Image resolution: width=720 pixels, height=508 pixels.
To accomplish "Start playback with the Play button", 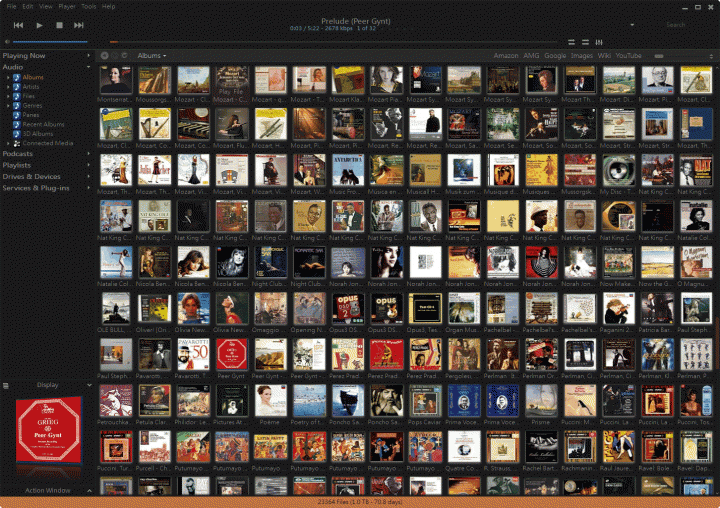I will tap(39, 25).
